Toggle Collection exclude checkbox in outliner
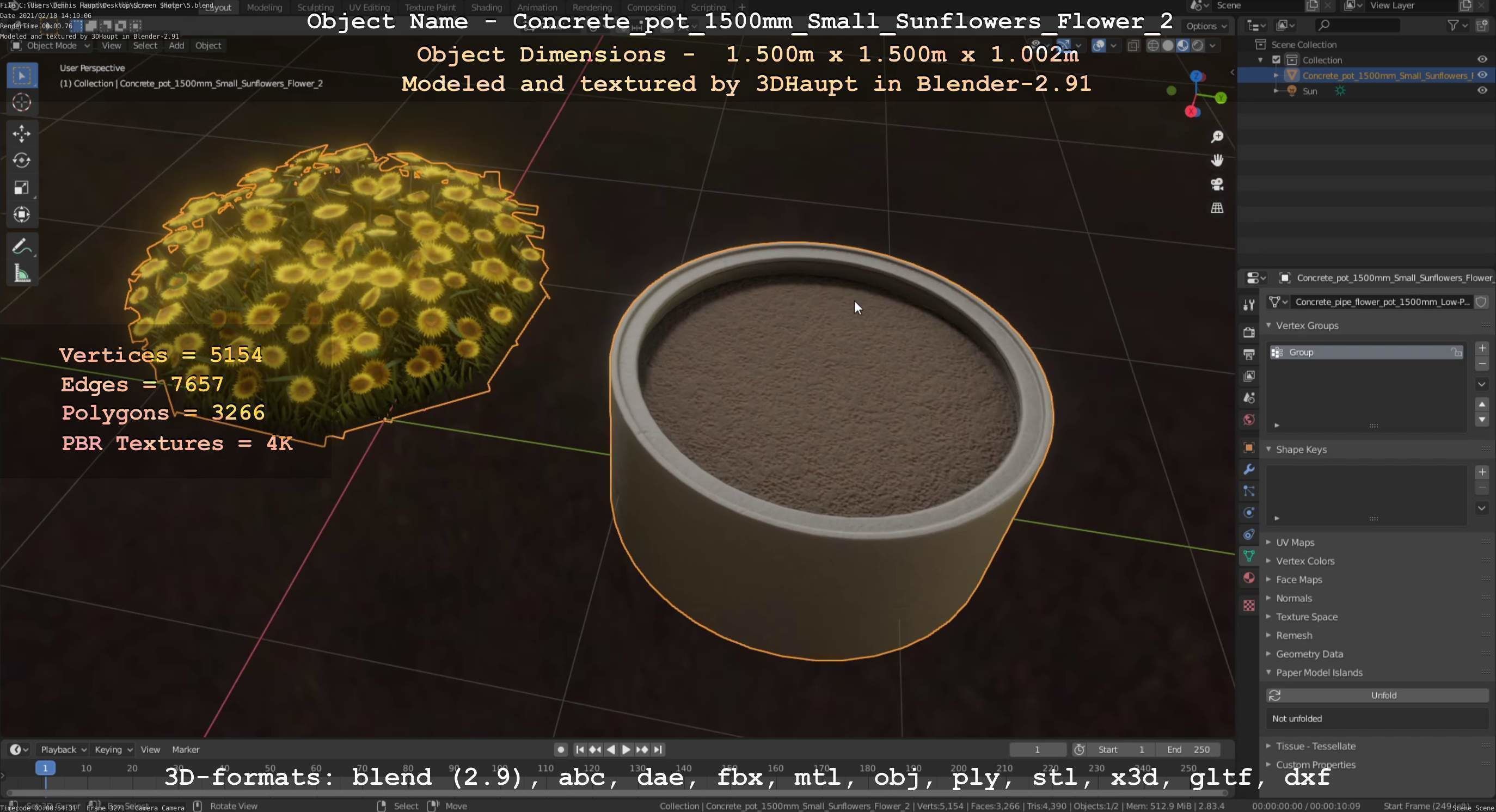The width and height of the screenshot is (1496, 812). point(1277,60)
